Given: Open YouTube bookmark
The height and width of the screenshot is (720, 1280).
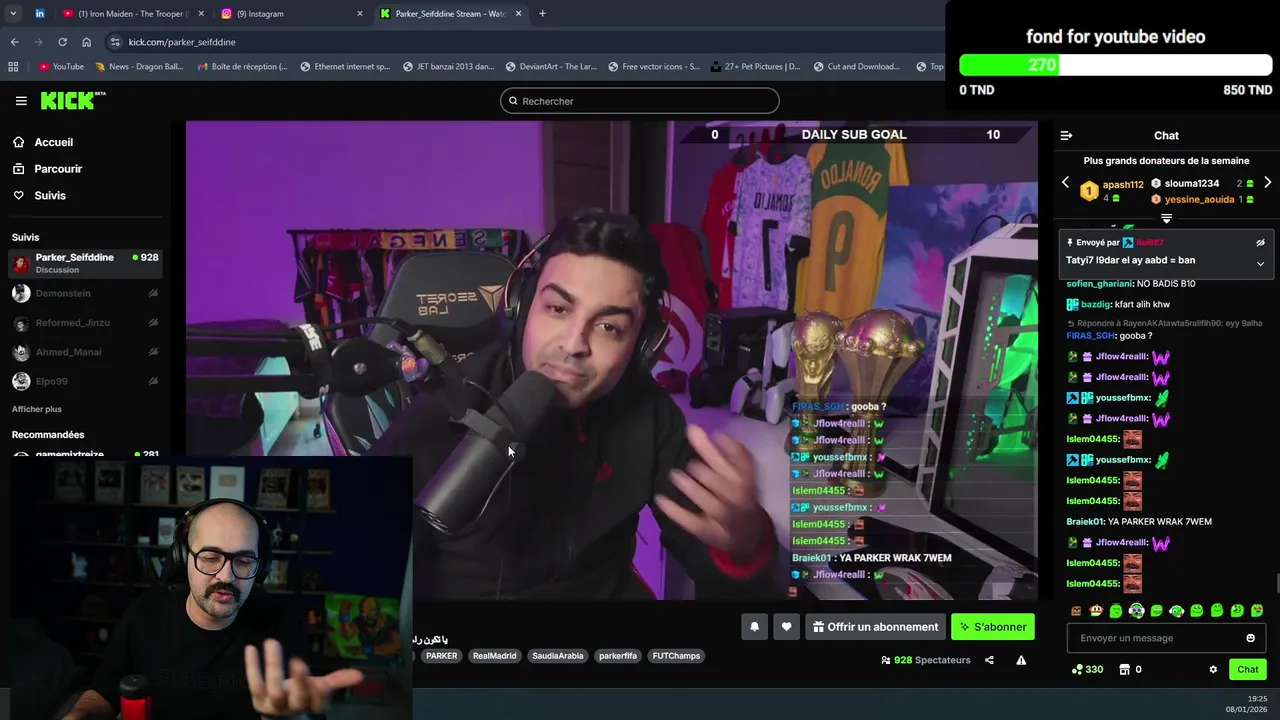Looking at the screenshot, I should [x=61, y=67].
